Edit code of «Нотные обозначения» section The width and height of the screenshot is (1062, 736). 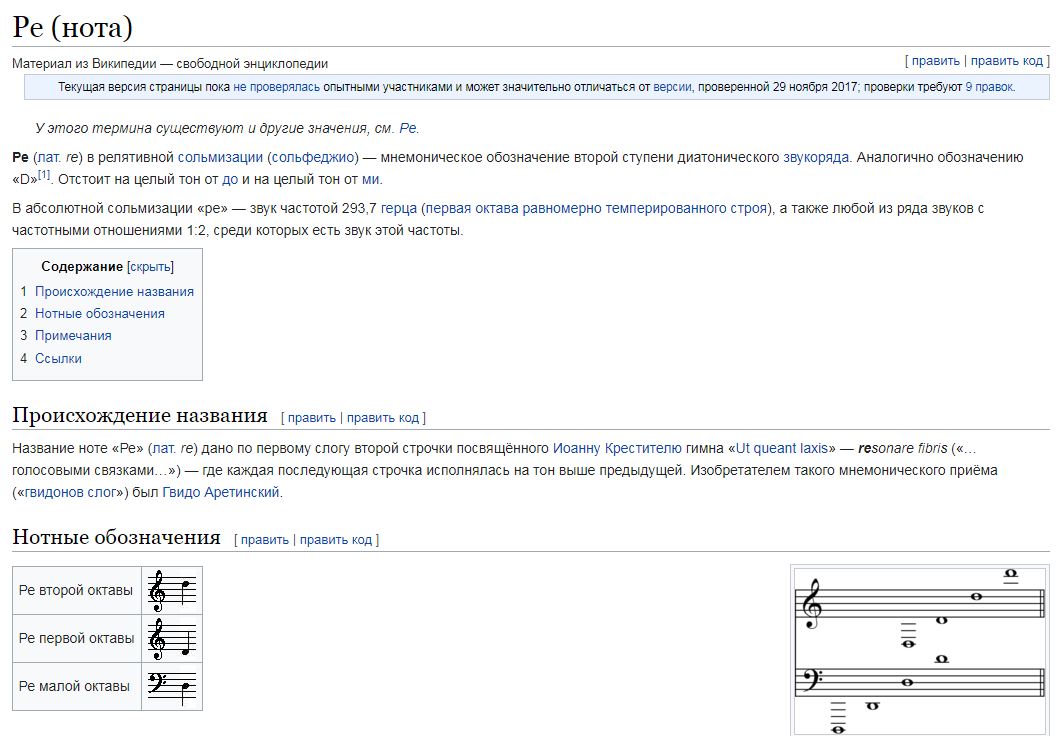click(x=336, y=540)
